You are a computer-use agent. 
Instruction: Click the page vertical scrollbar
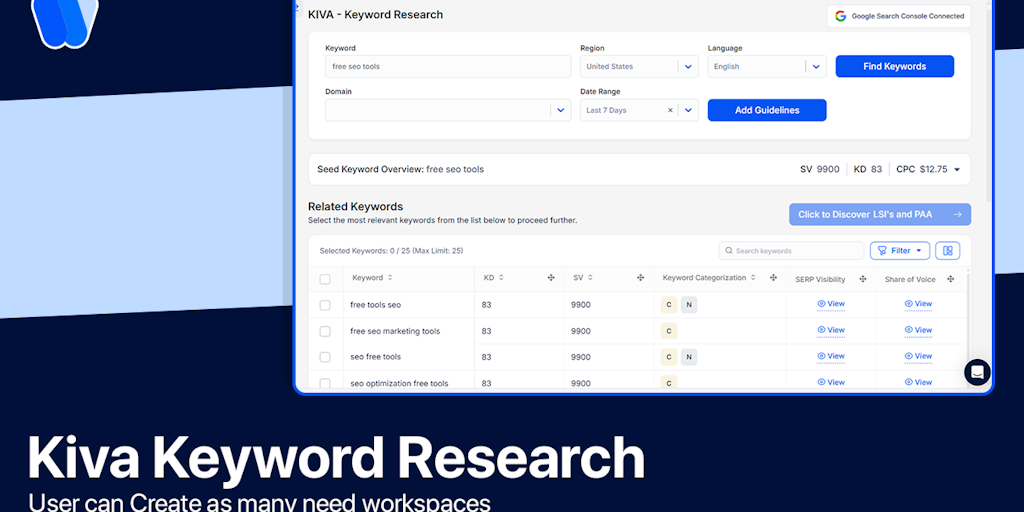991,104
